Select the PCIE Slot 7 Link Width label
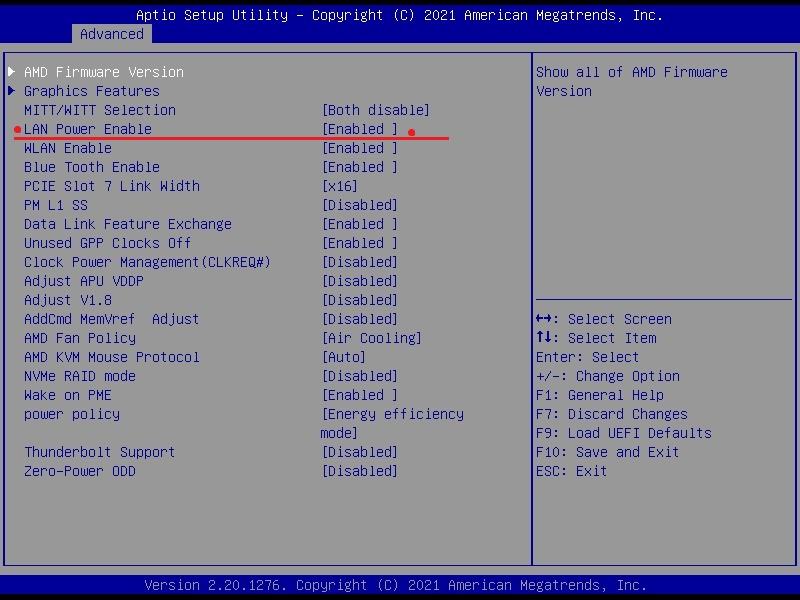The image size is (800, 600). pyautogui.click(x=112, y=186)
